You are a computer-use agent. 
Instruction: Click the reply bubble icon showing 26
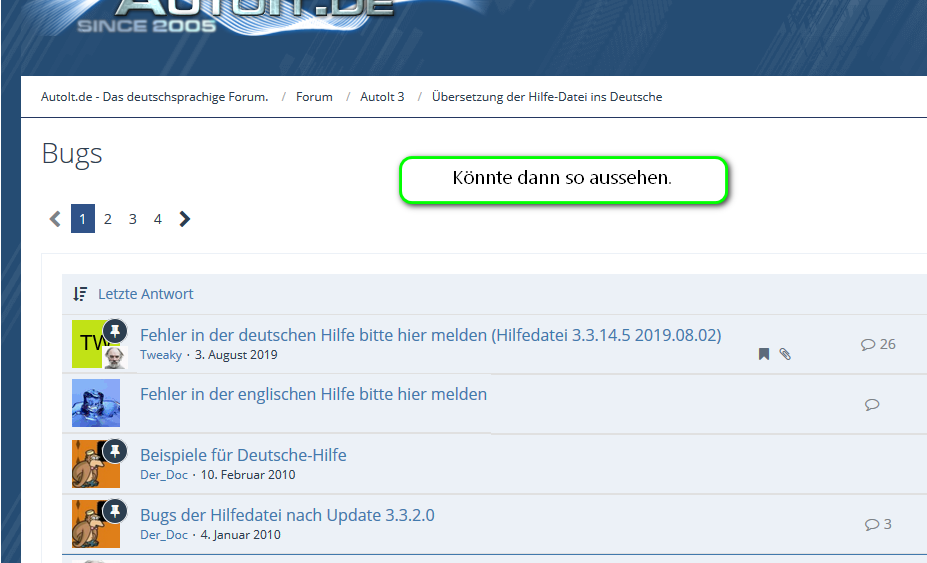click(868, 344)
